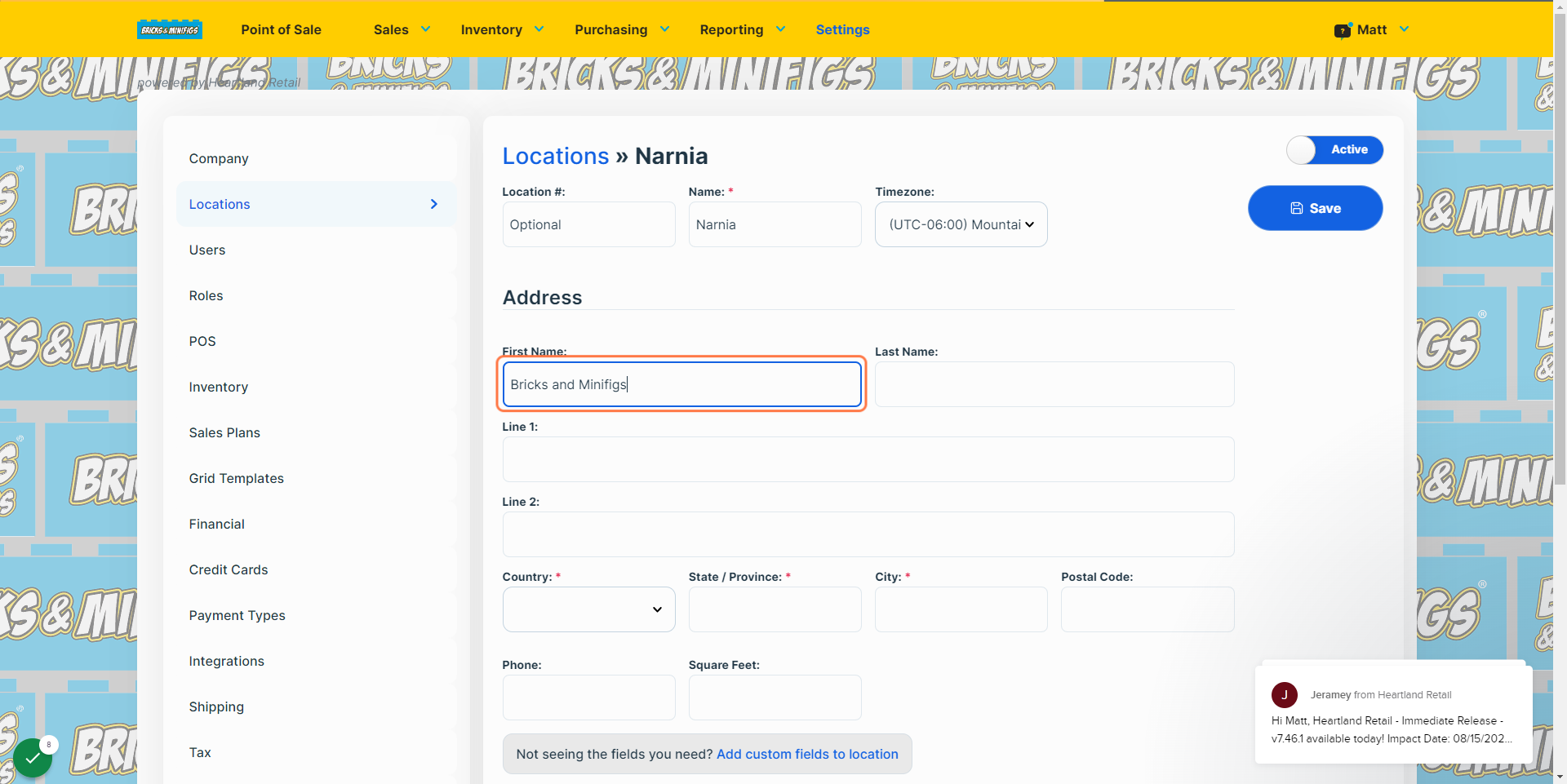Viewport: 1567px width, 784px height.
Task: Click the Save button
Action: tap(1316, 208)
